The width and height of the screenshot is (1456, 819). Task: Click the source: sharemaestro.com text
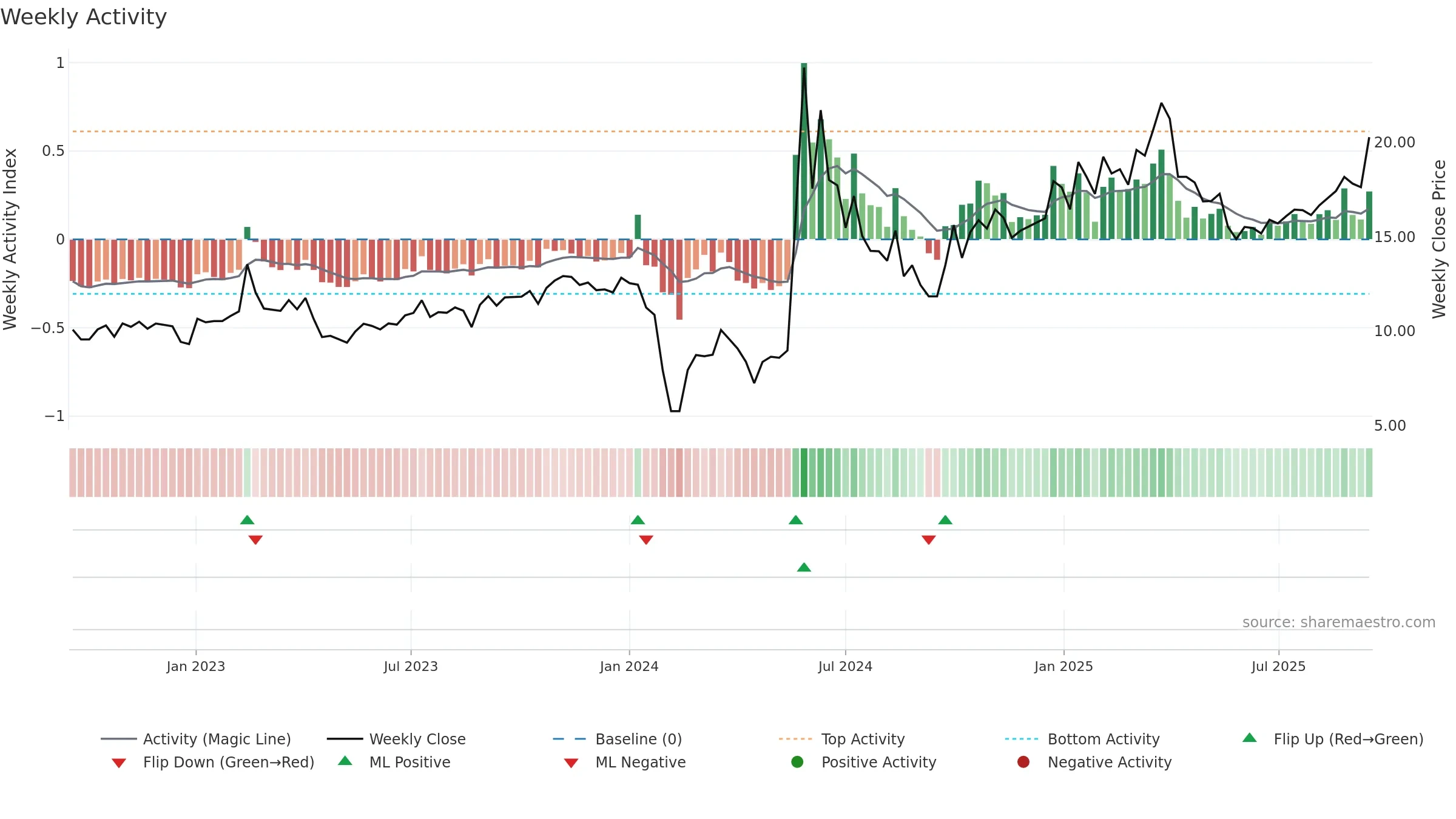(1339, 622)
